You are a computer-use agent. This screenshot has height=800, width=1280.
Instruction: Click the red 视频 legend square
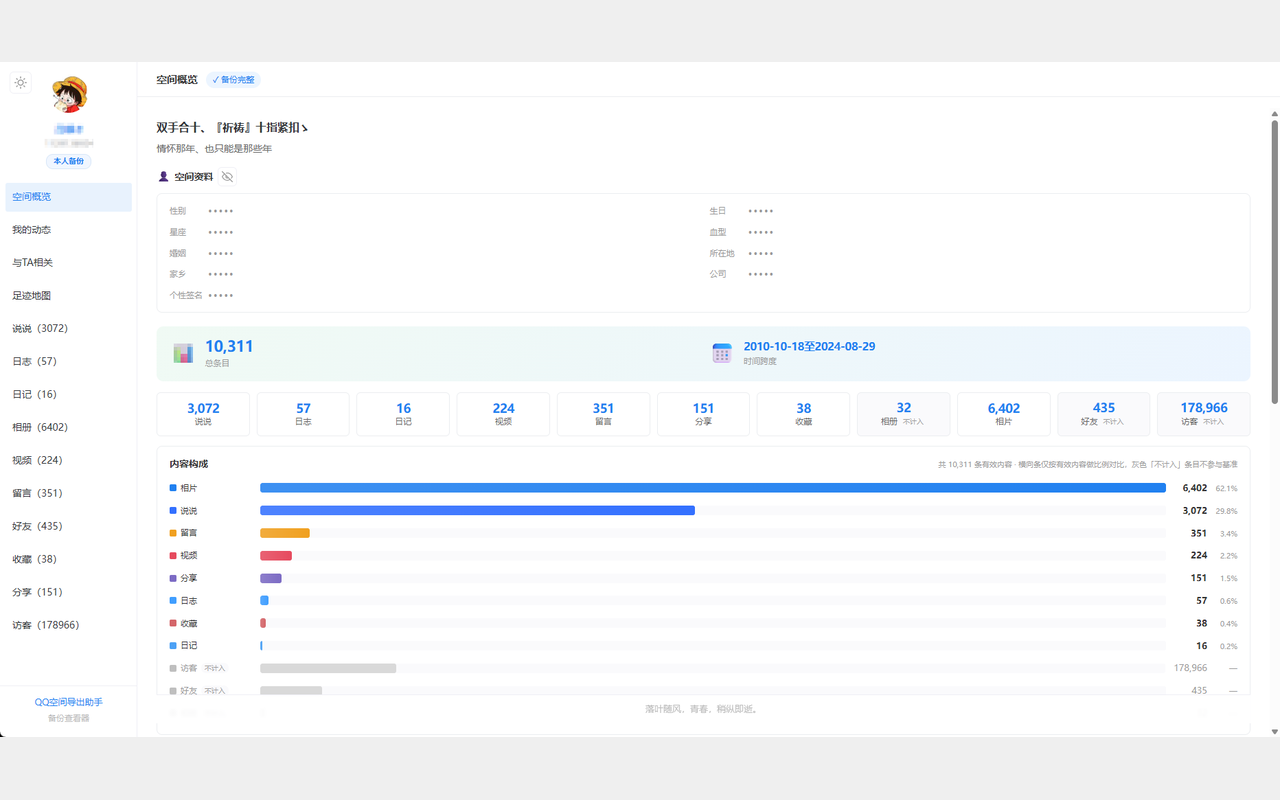coord(173,555)
